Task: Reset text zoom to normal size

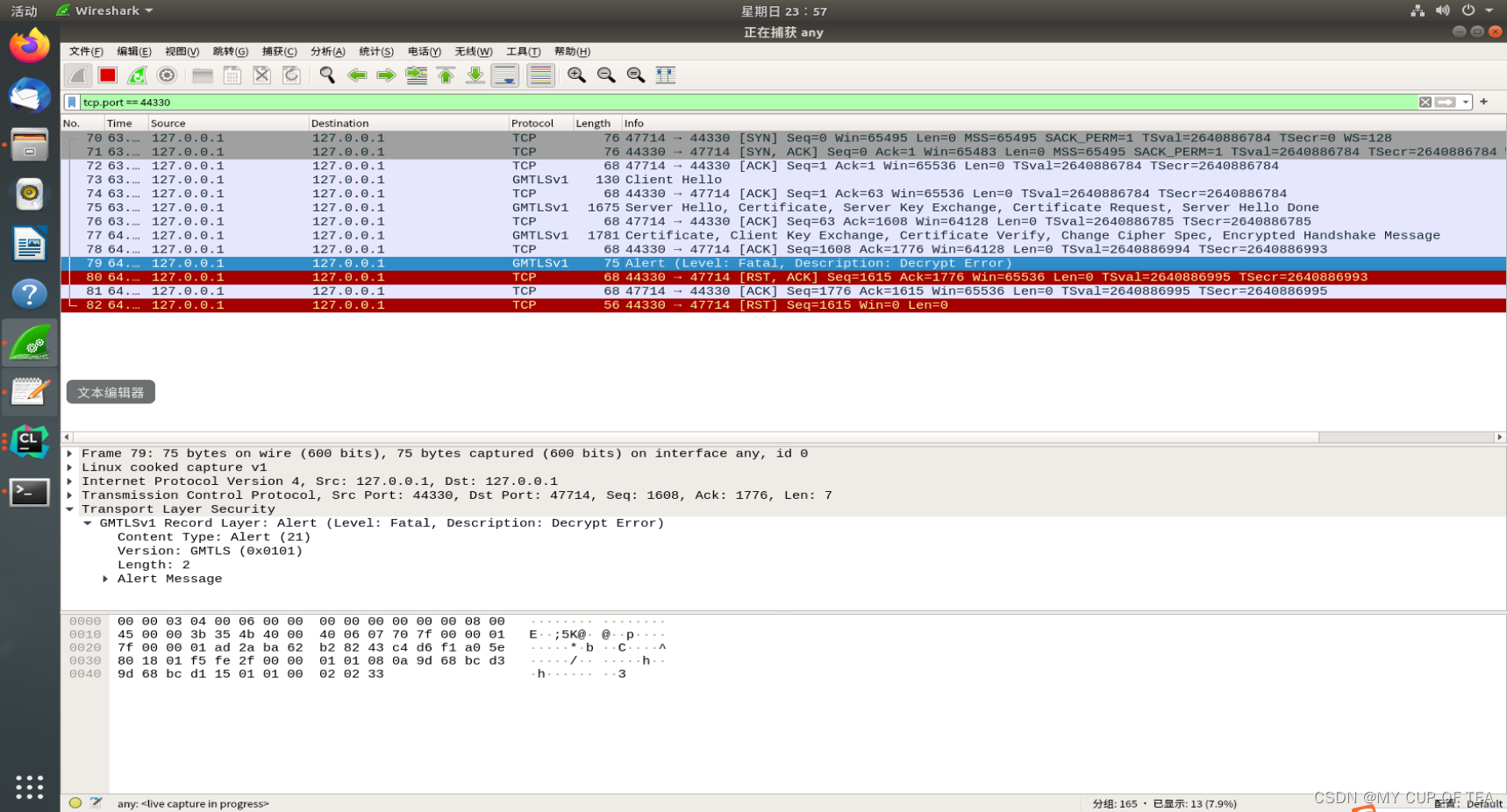Action: tap(636, 75)
